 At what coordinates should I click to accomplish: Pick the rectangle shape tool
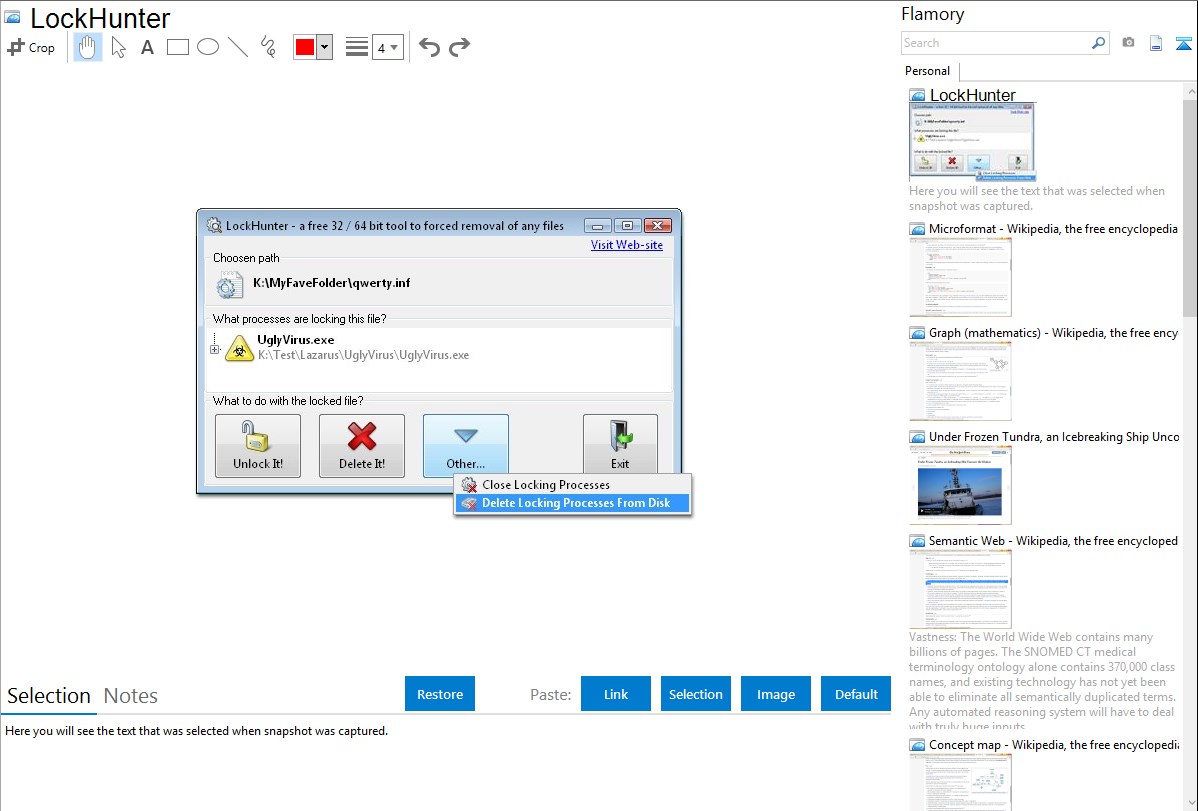(x=177, y=47)
